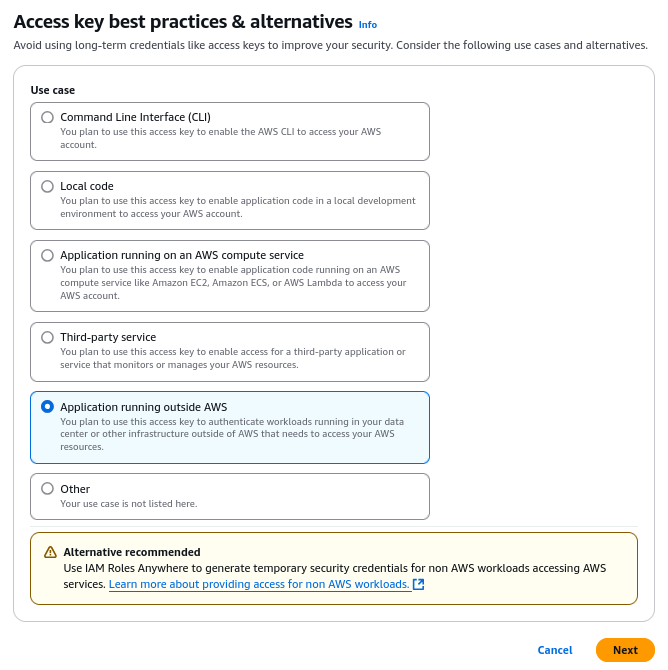Click the selected Application running outside AWS radio
668x670 pixels.
pos(47,407)
